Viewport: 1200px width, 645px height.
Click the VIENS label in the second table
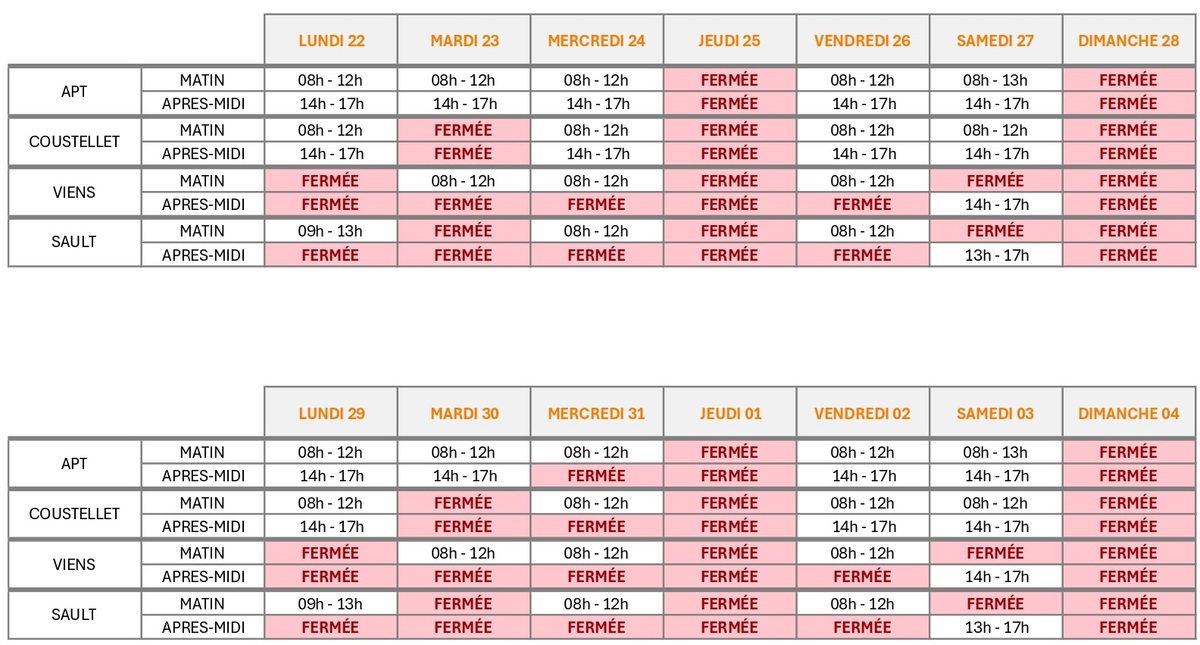pos(75,564)
